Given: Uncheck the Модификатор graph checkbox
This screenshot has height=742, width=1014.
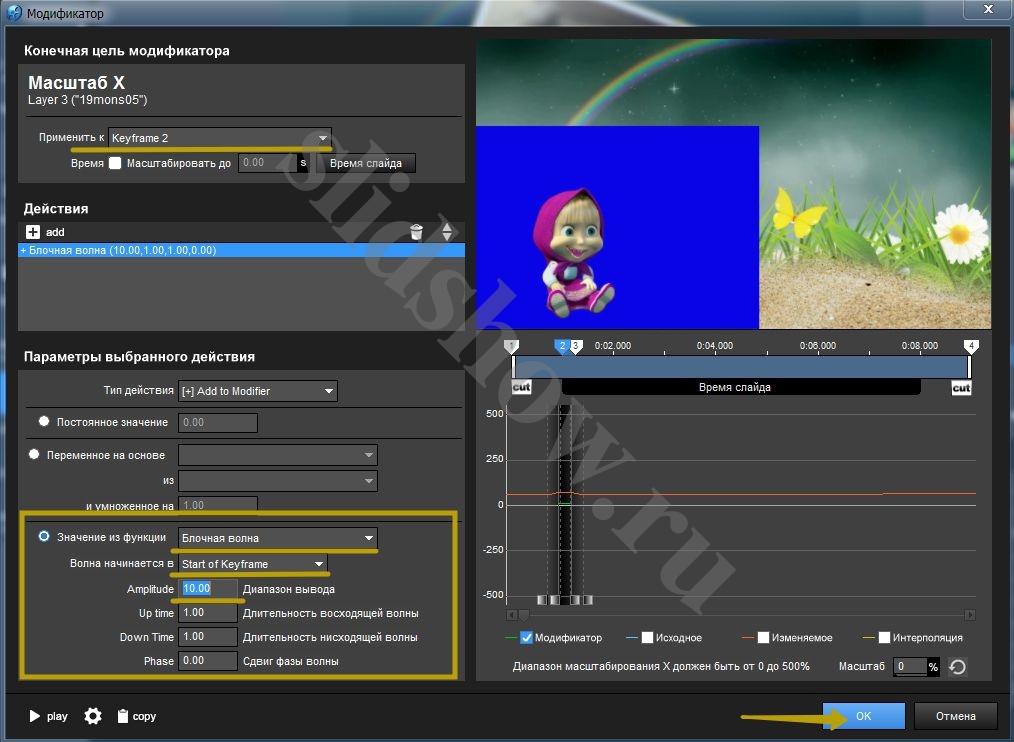Looking at the screenshot, I should [526, 637].
